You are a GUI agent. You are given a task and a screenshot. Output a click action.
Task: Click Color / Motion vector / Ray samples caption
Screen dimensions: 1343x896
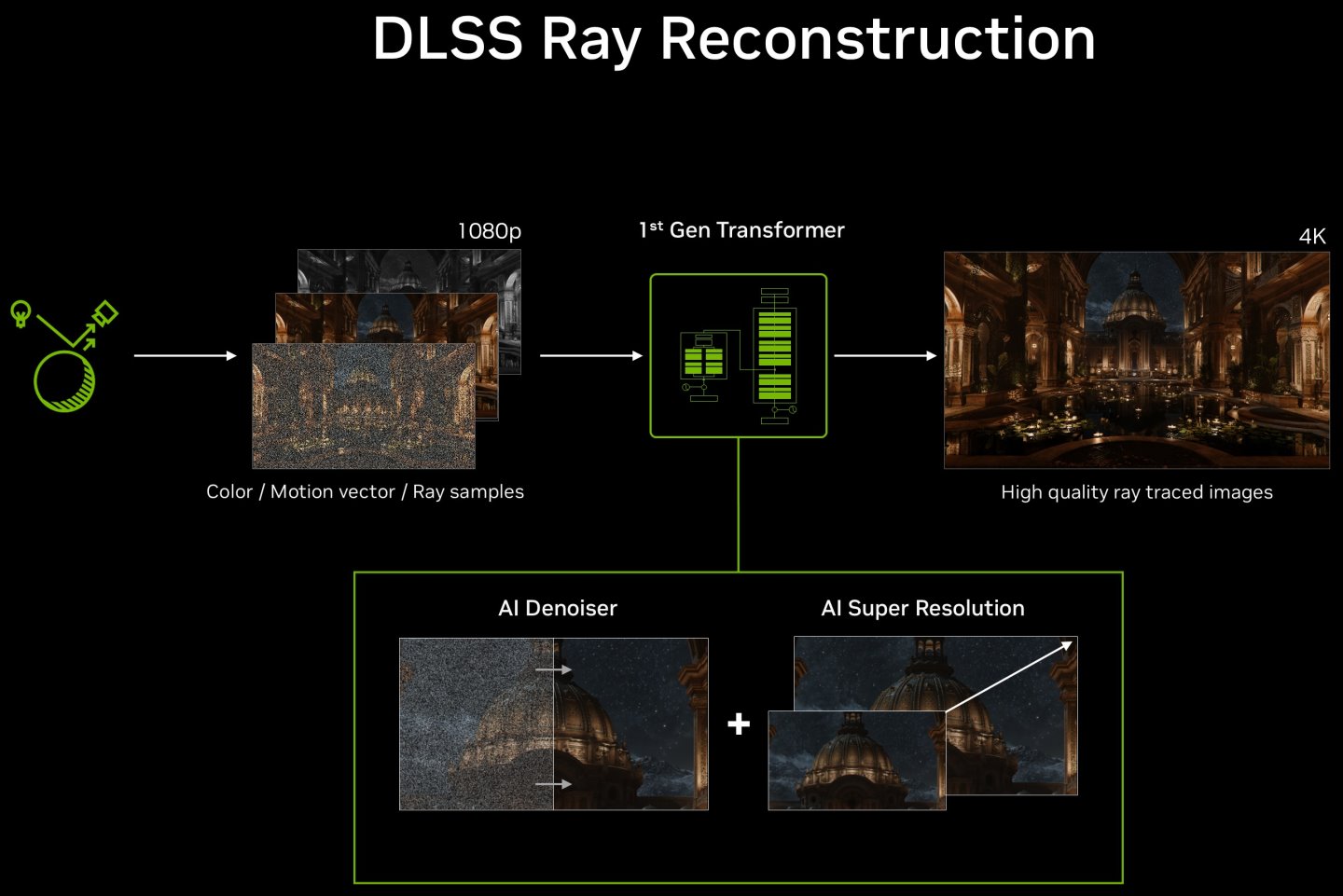[x=365, y=491]
